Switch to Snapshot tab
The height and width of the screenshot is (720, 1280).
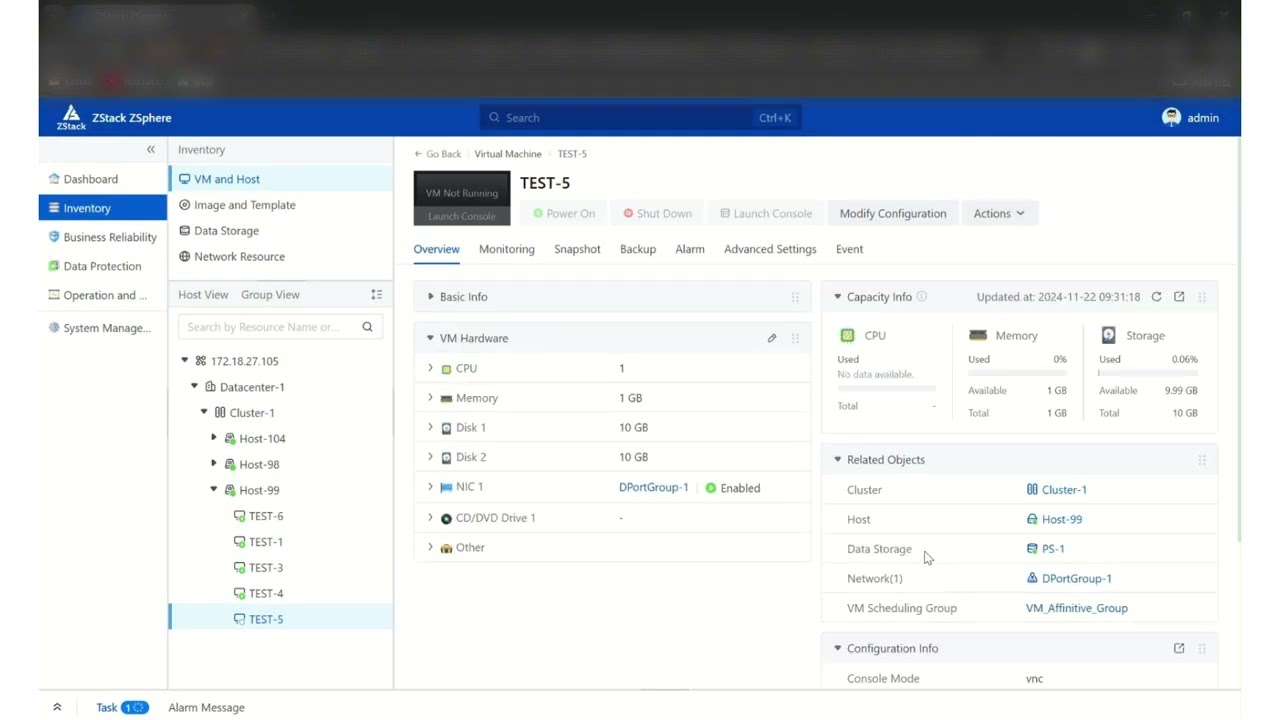[577, 249]
